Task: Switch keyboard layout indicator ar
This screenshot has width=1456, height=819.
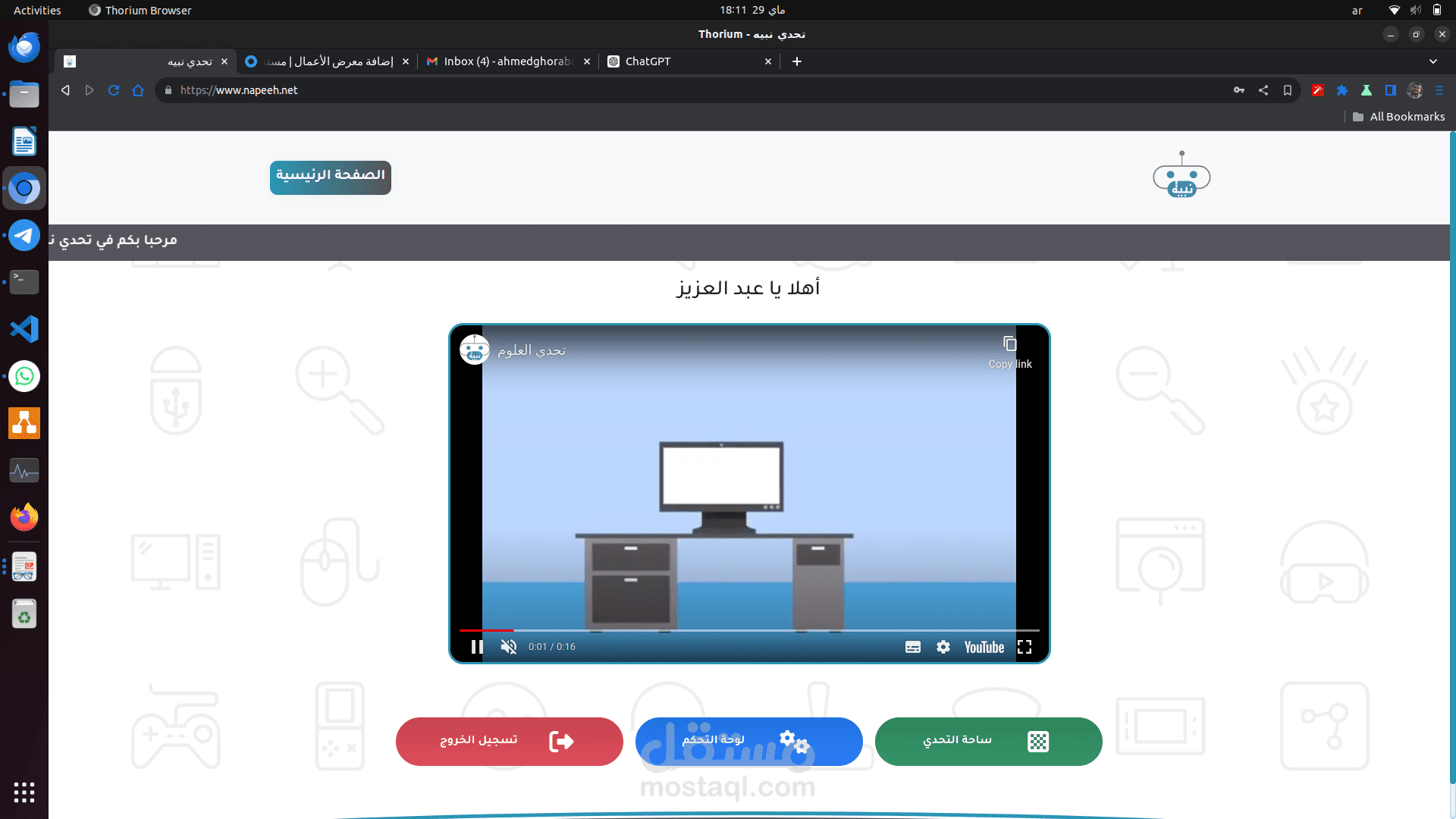Action: (1357, 10)
